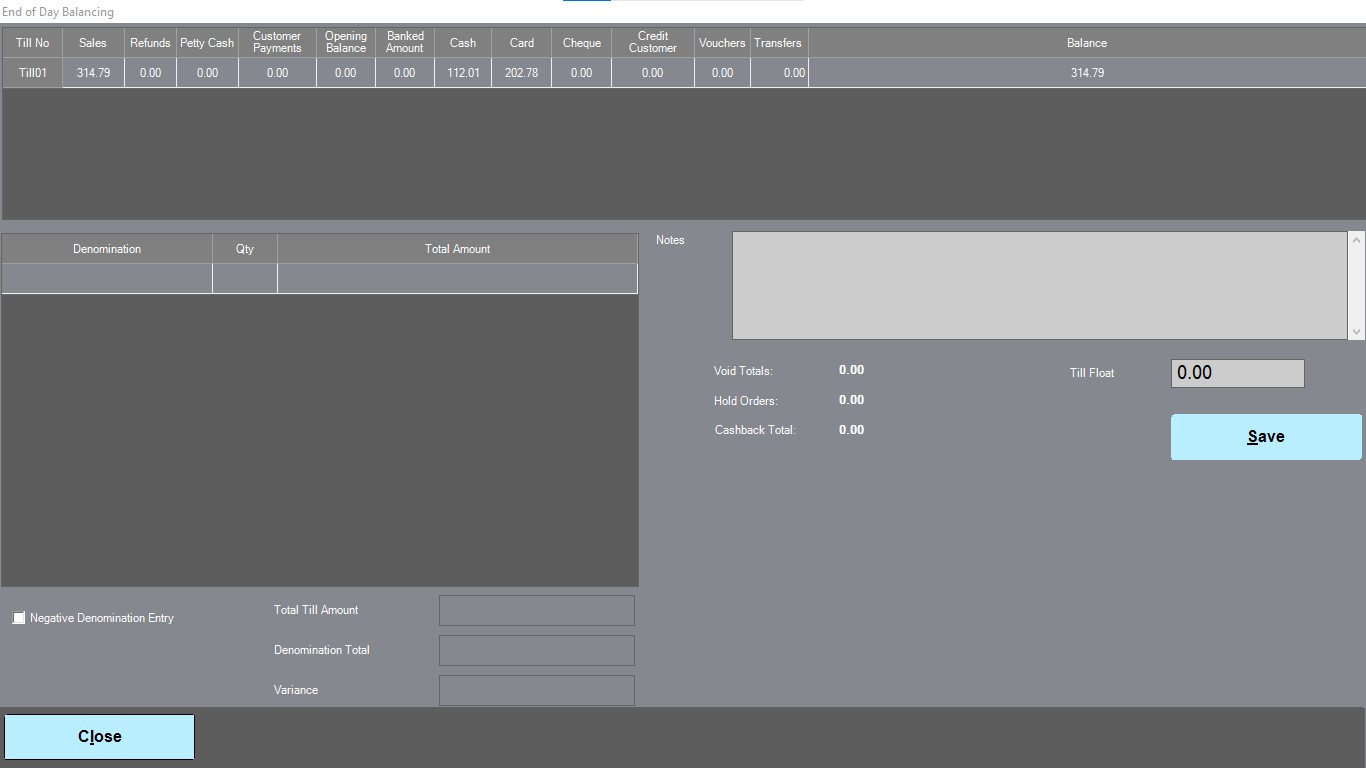Select the Variance field
The image size is (1366, 768).
pyautogui.click(x=536, y=690)
